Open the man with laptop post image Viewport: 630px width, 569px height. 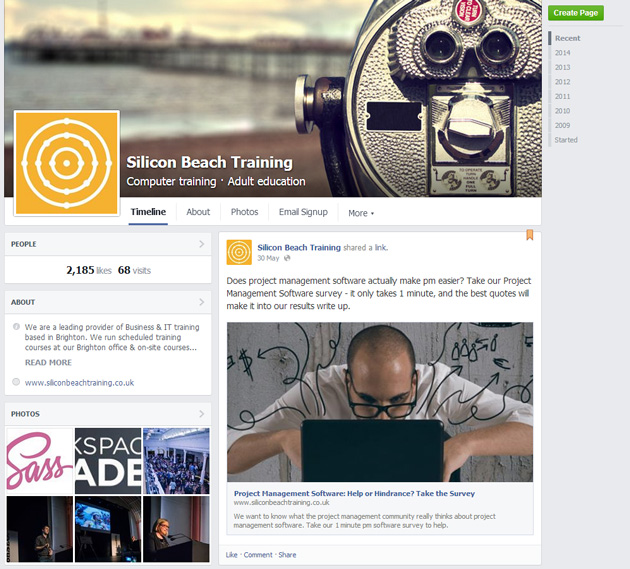380,402
